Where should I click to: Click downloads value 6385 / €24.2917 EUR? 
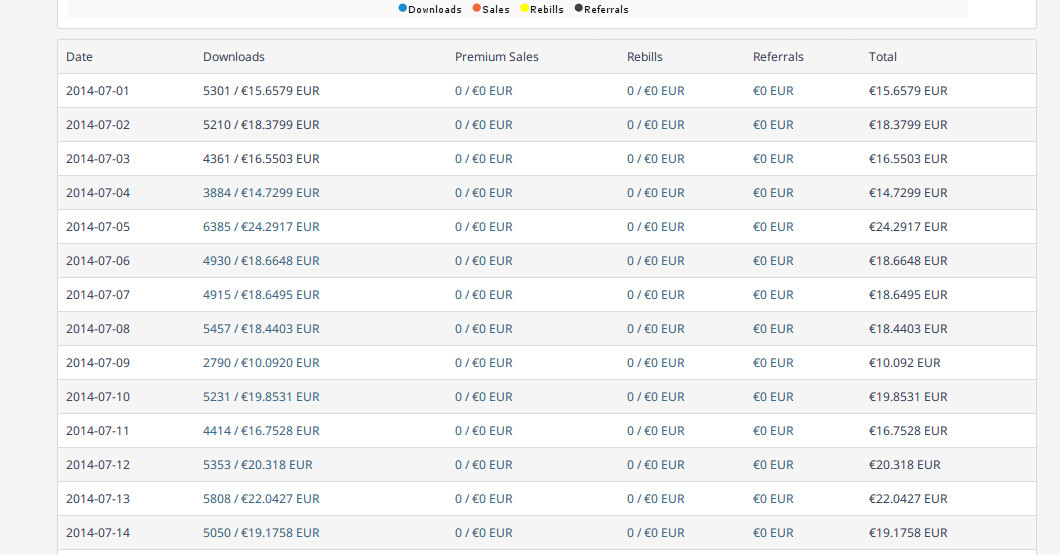[x=261, y=227]
